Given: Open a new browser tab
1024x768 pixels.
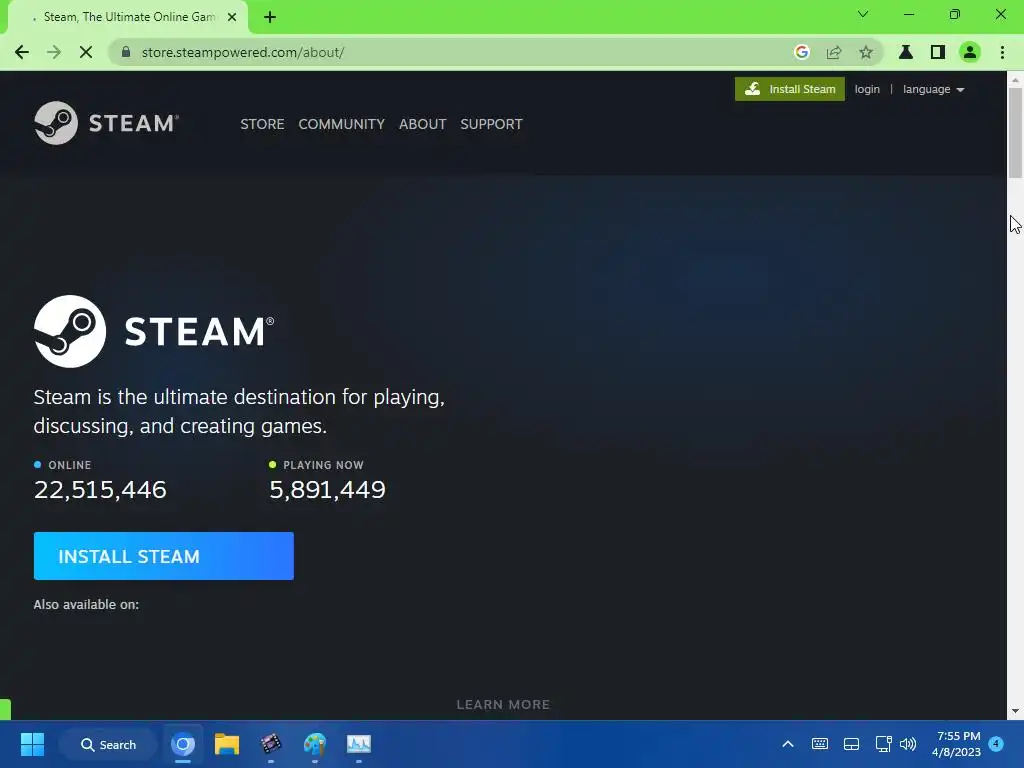Looking at the screenshot, I should pos(270,18).
